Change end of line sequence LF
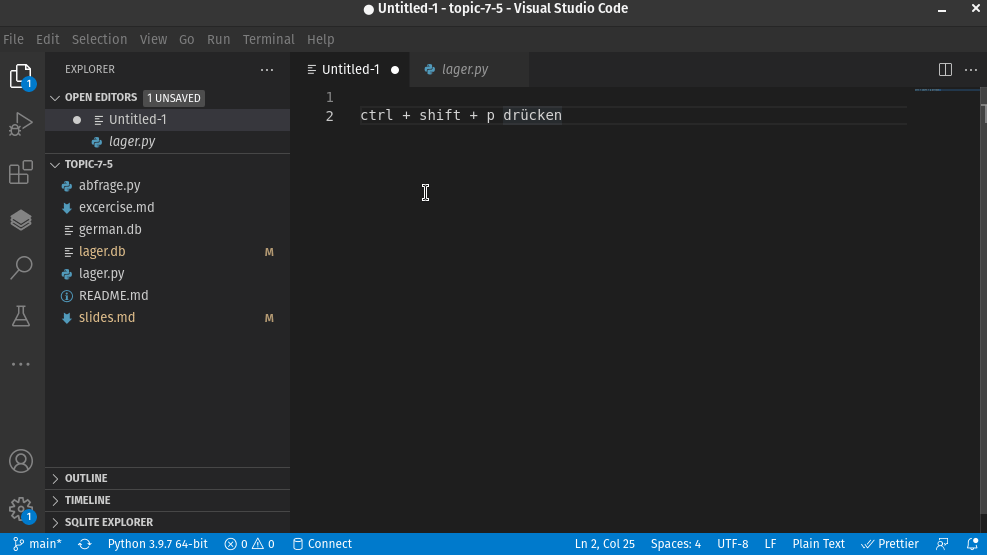This screenshot has width=987, height=555. pyautogui.click(x=770, y=544)
